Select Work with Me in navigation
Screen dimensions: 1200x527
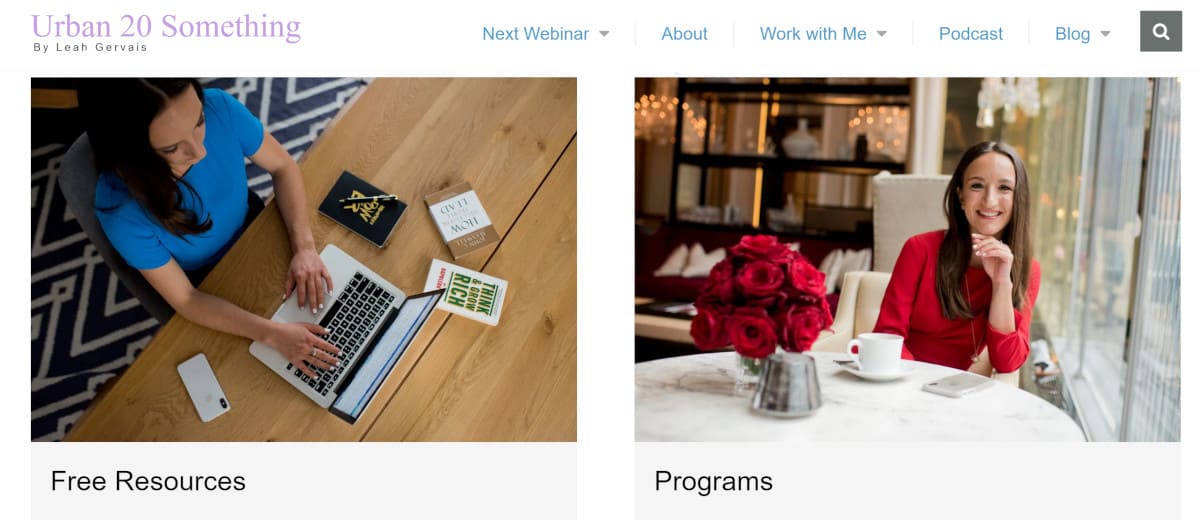[813, 34]
